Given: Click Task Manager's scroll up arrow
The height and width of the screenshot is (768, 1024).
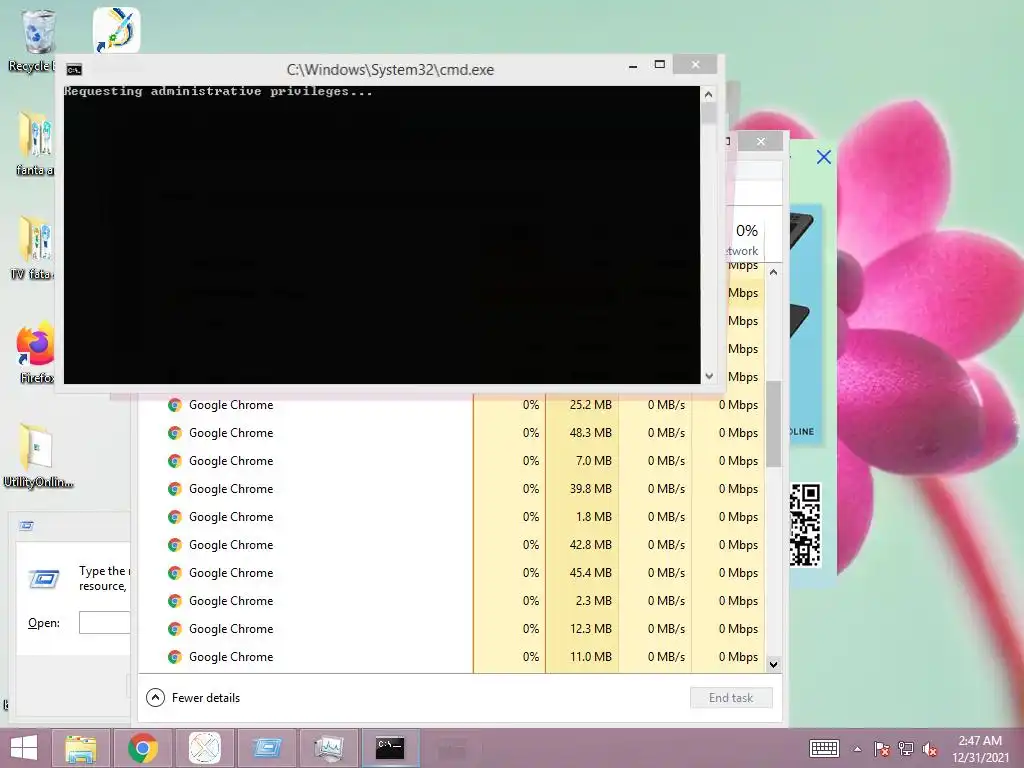Looking at the screenshot, I should pyautogui.click(x=773, y=272).
